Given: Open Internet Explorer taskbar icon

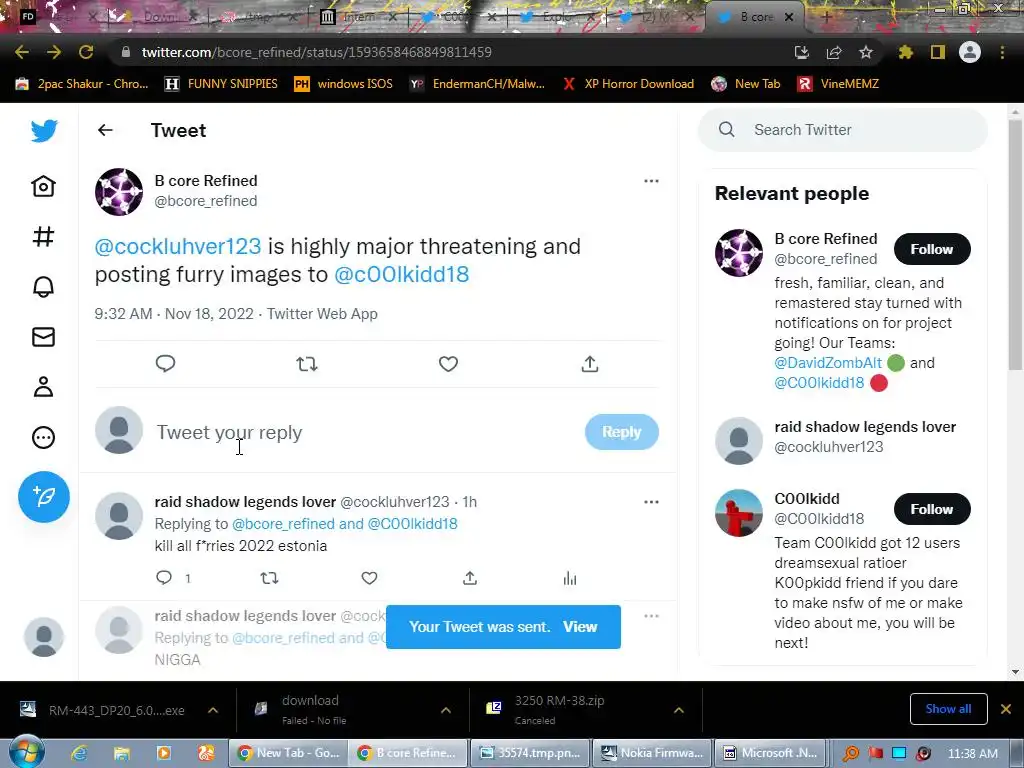Looking at the screenshot, I should click(x=79, y=753).
